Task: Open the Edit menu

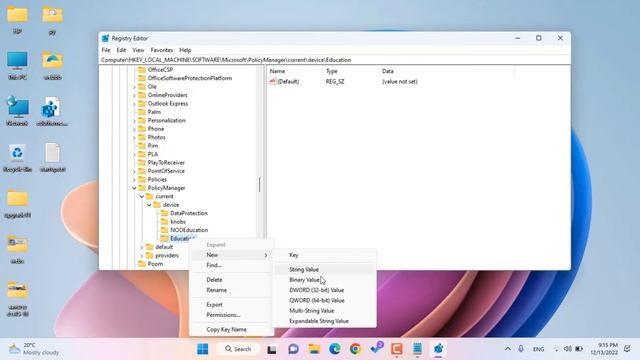Action: [x=121, y=50]
